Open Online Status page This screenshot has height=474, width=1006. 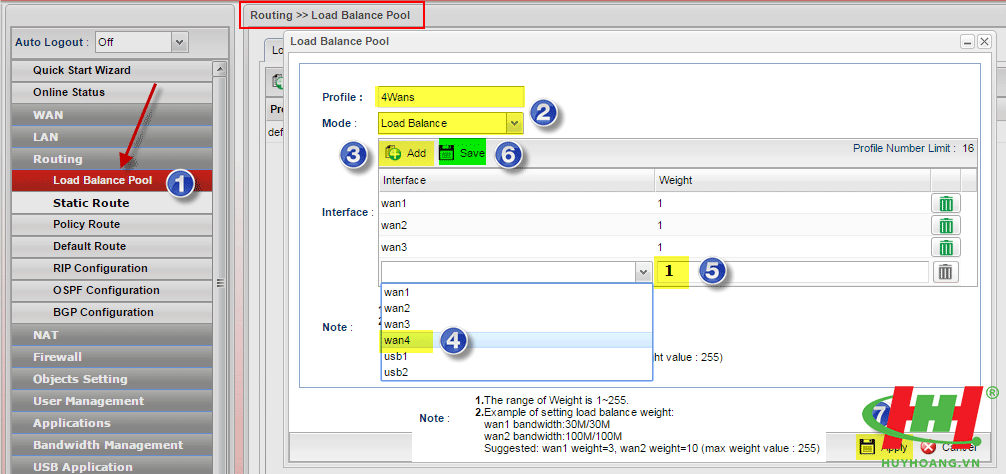112,92
